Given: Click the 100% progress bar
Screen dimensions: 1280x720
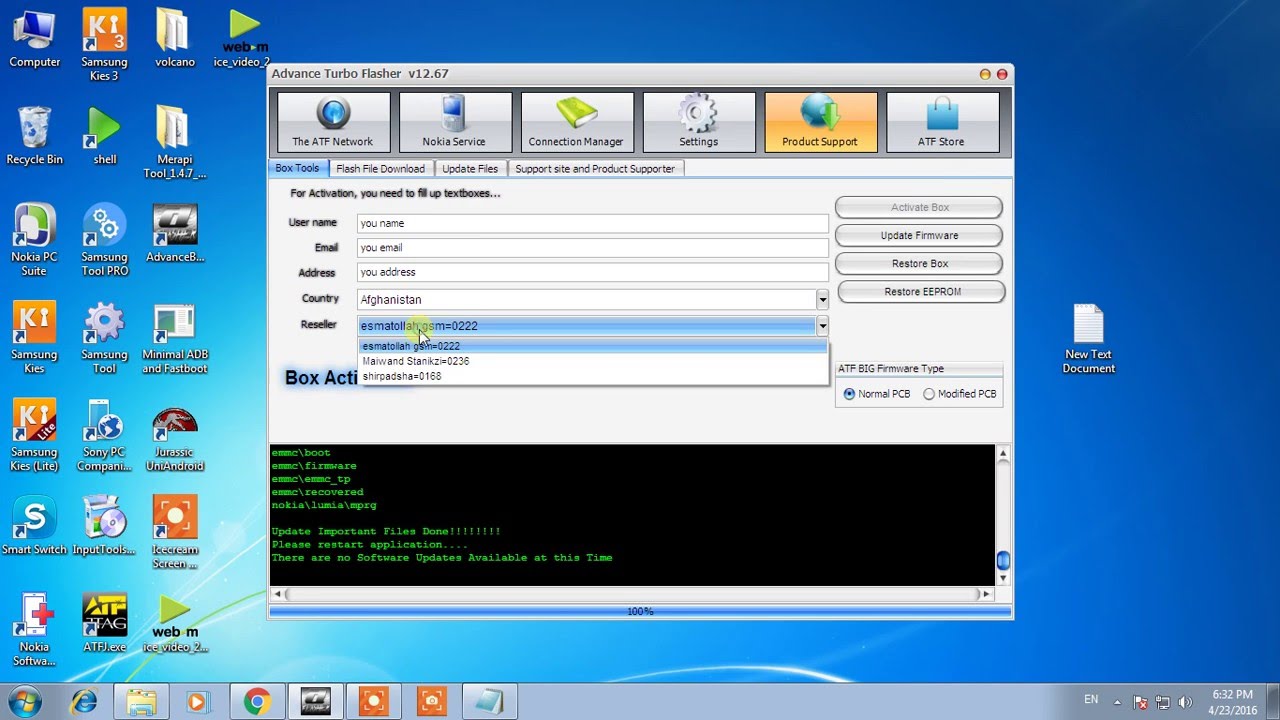Looking at the screenshot, I should pos(640,611).
